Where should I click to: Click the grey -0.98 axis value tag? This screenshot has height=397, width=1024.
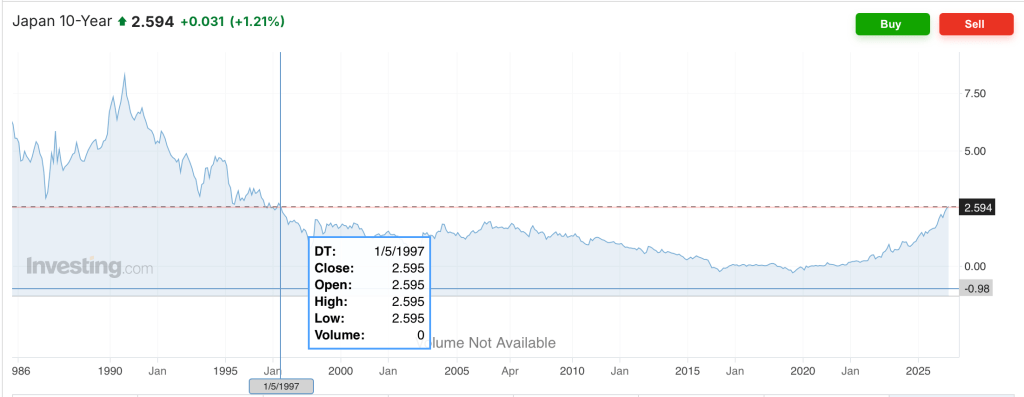tap(976, 289)
